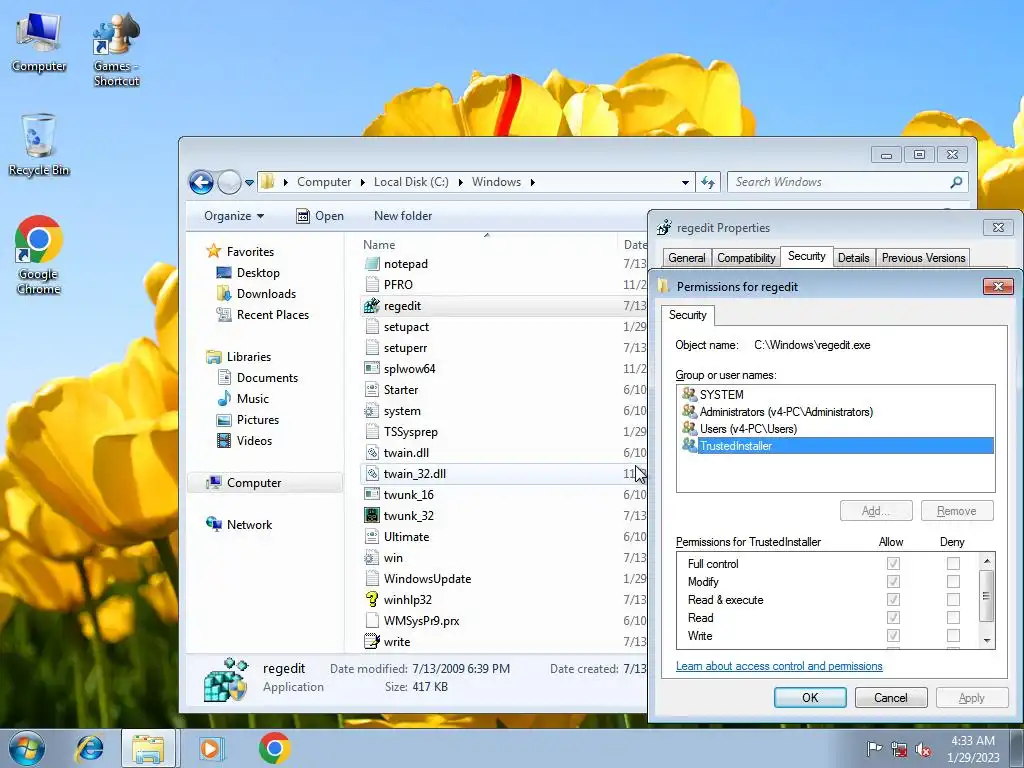Click the Forward arrow in Explorer
1024x768 pixels.
pos(229,182)
